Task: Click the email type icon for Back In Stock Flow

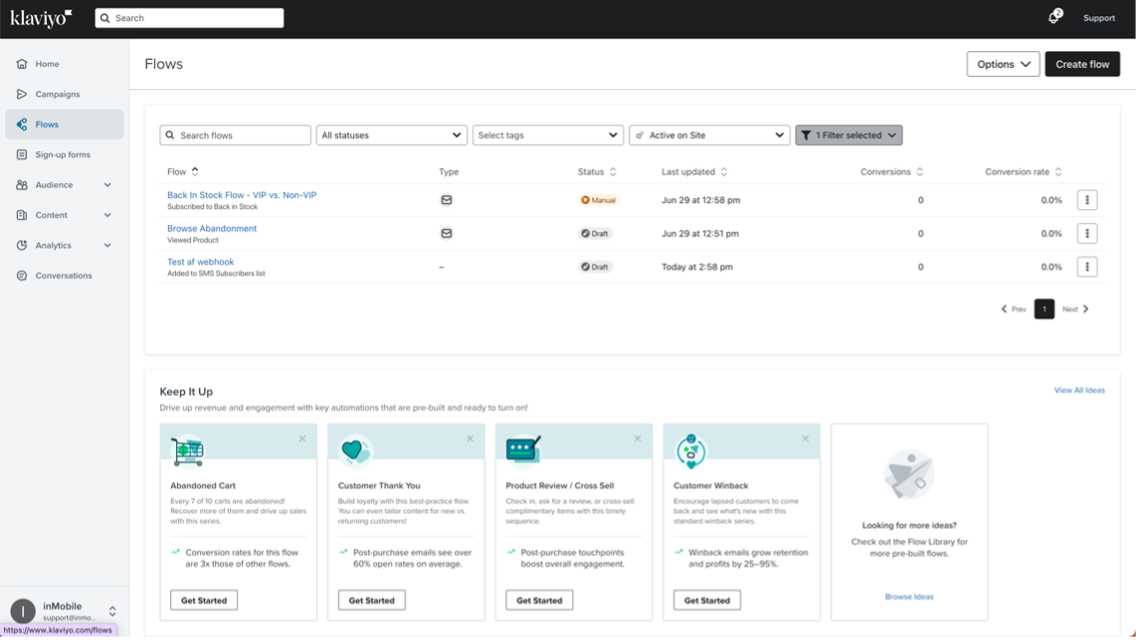Action: coord(446,200)
